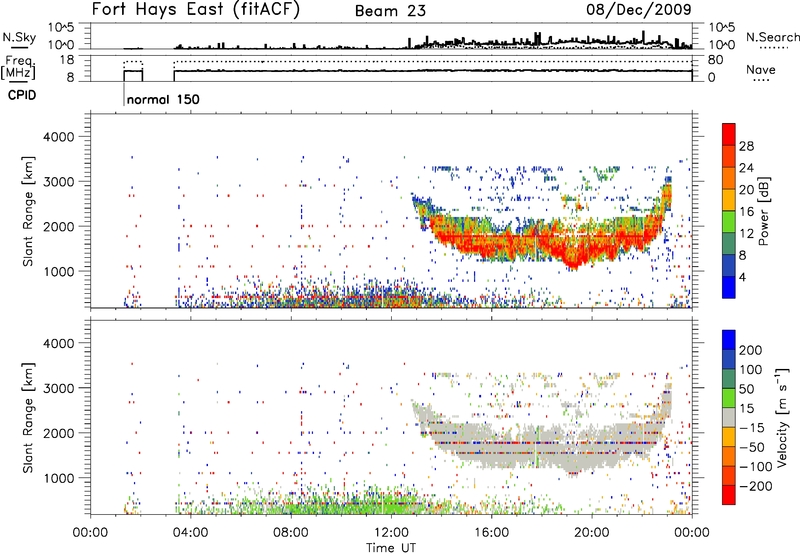The width and height of the screenshot is (800, 554).
Task: Click the '04:00' time axis tick label
Action: (191, 533)
